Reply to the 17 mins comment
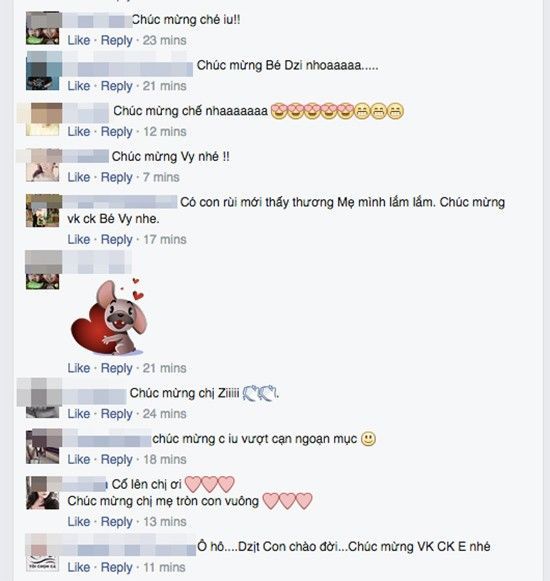This screenshot has width=550, height=581. [x=116, y=239]
